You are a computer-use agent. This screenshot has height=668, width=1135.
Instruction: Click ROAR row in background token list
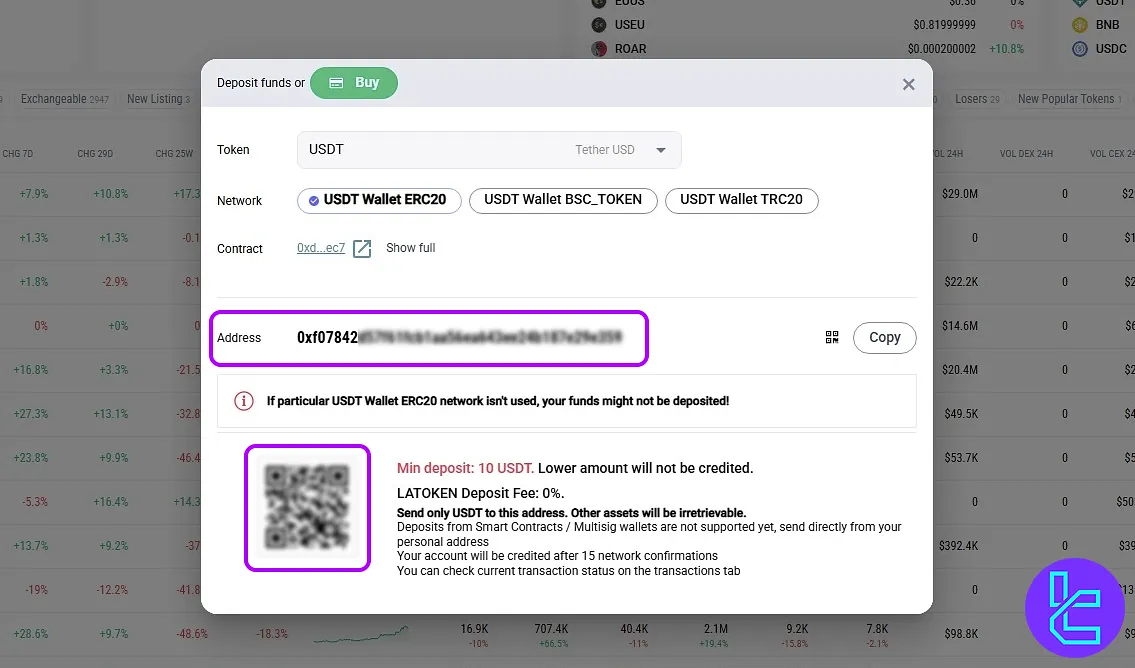coord(809,49)
